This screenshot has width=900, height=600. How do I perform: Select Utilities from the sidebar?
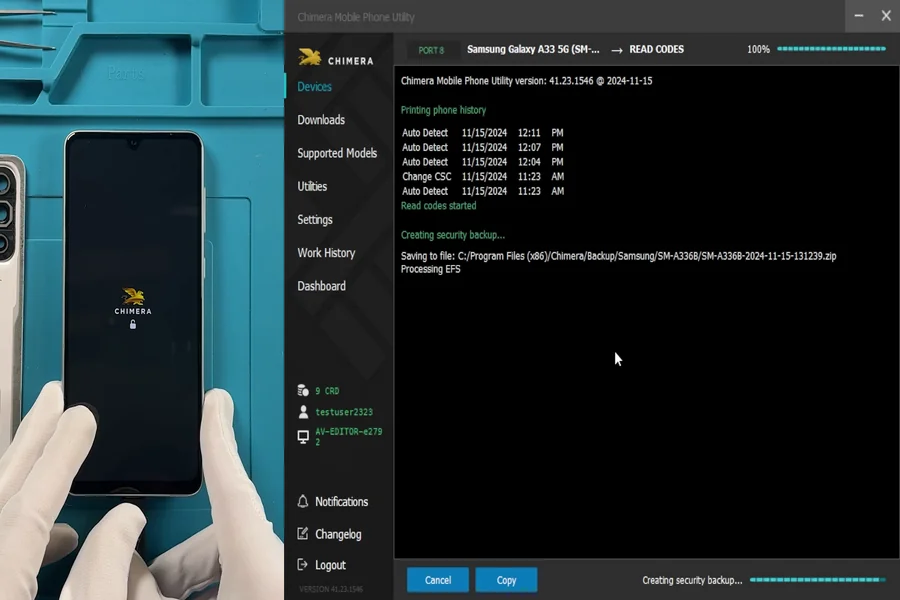[312, 186]
